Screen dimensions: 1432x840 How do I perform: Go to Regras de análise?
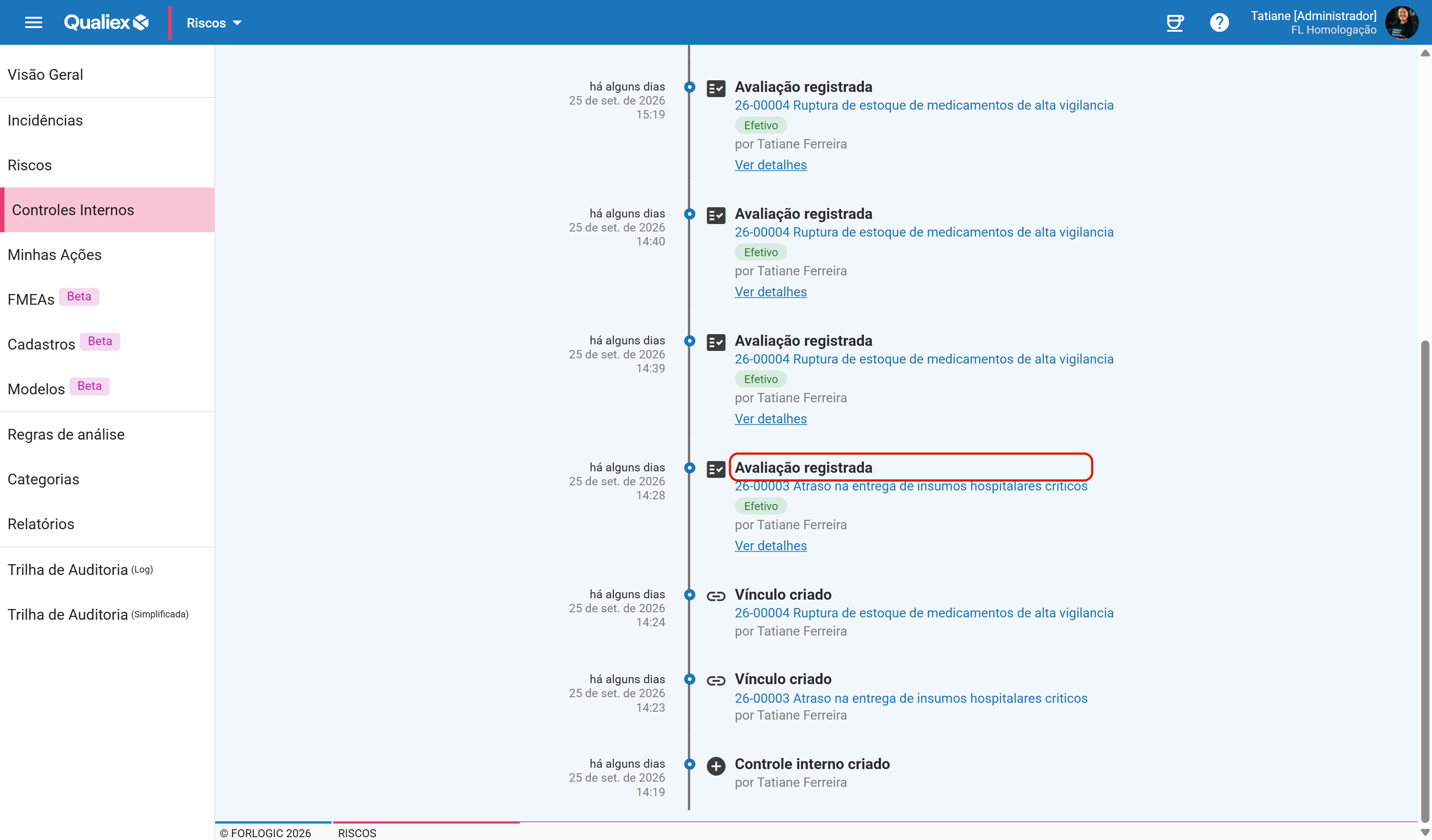107,434
